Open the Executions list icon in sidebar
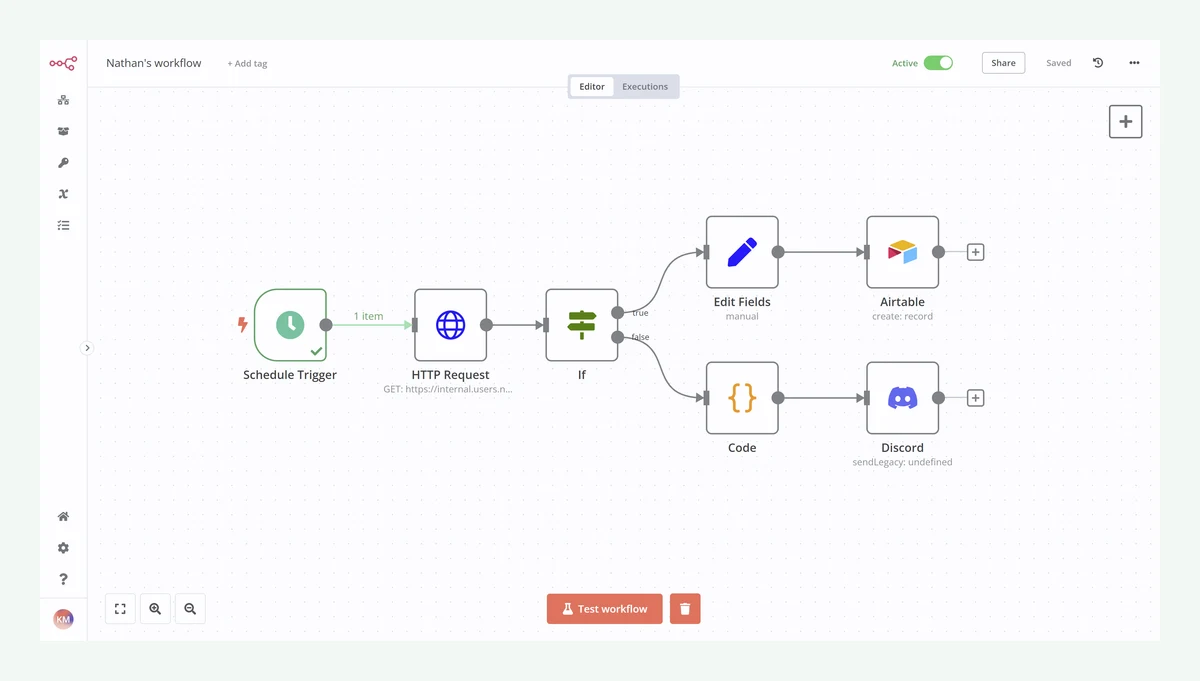Viewport: 1200px width, 681px height. pos(63,225)
